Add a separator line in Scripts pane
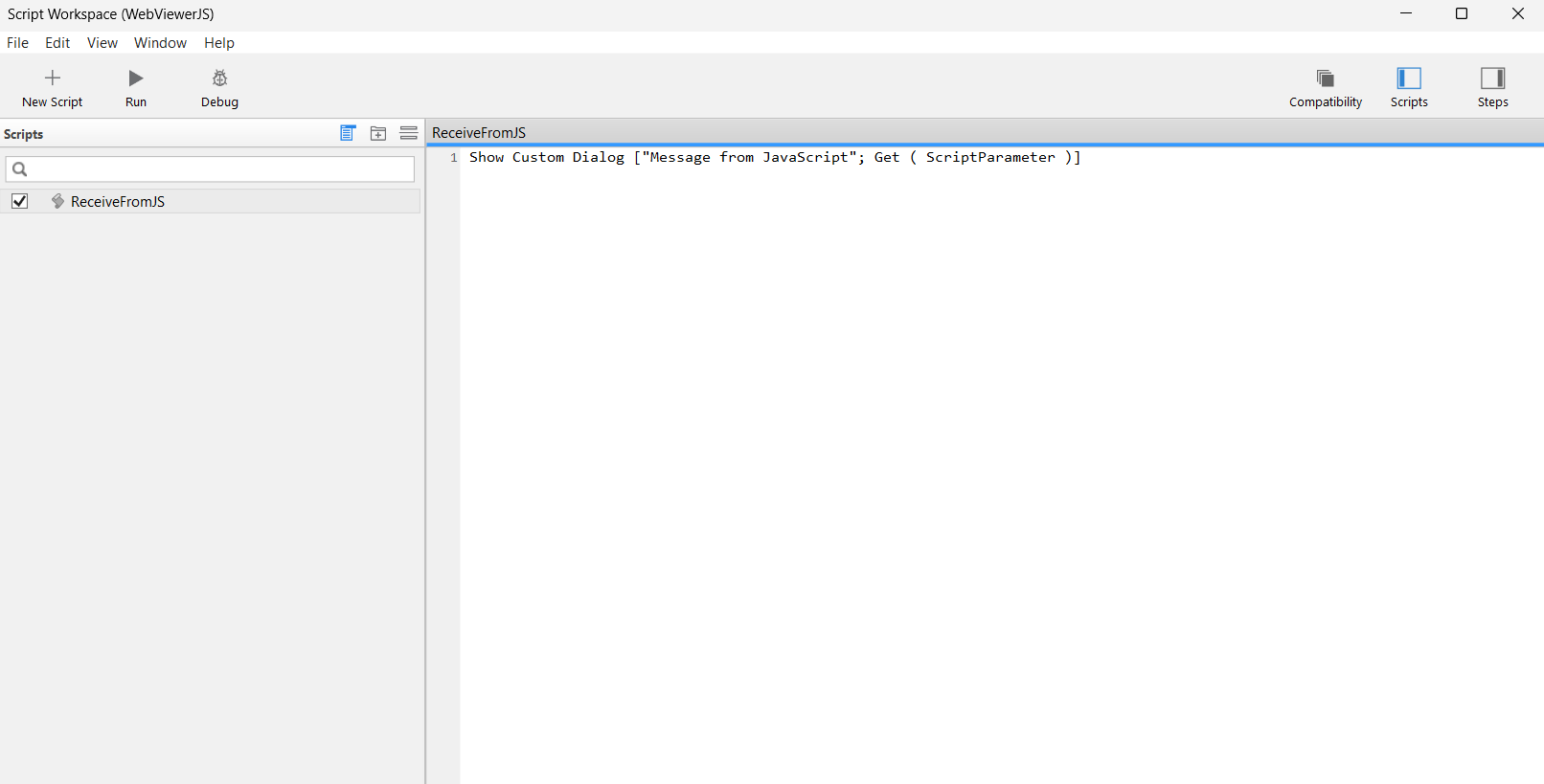The height and width of the screenshot is (784, 1544). pos(409,133)
